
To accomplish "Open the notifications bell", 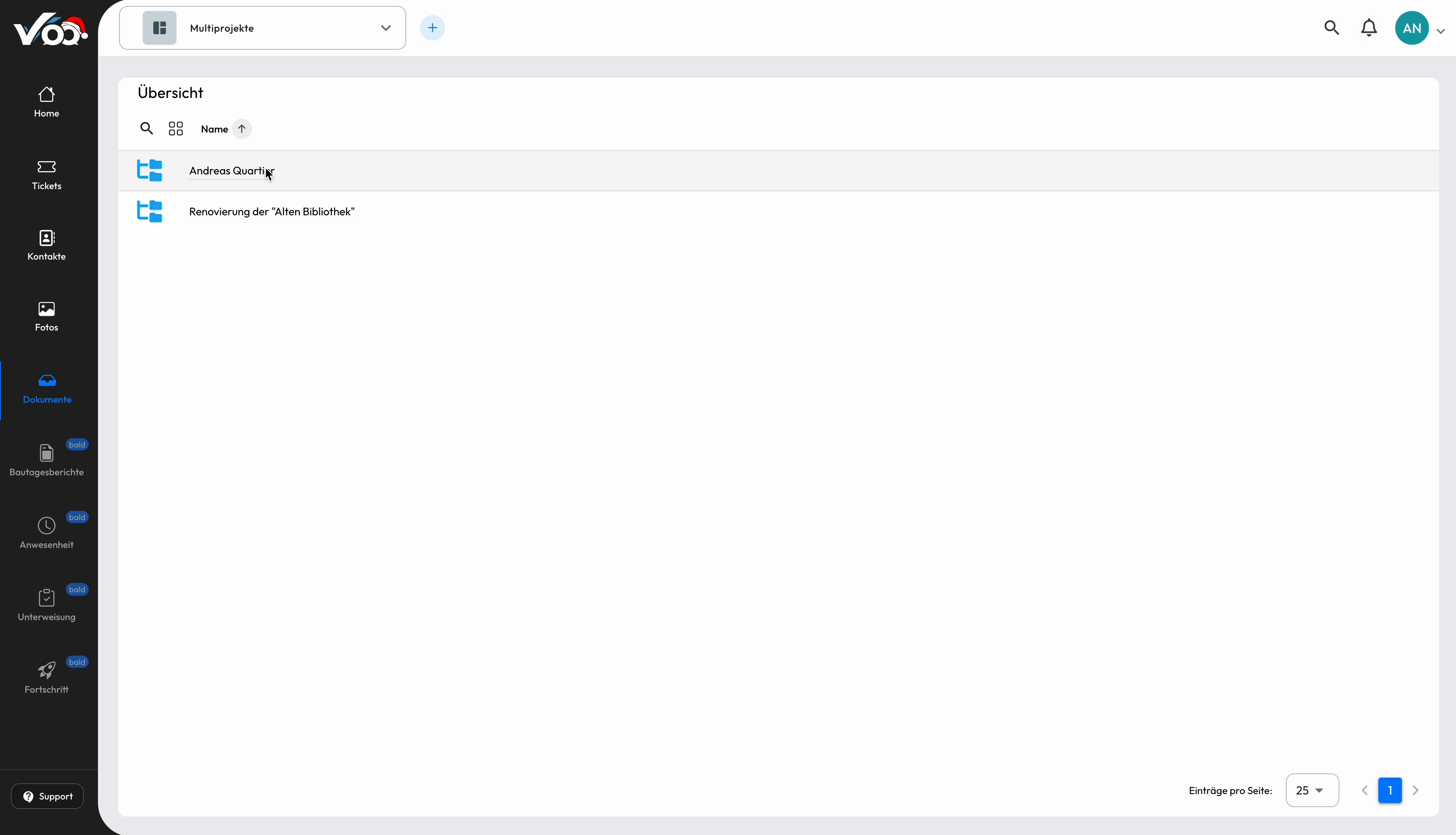I will click(x=1369, y=27).
